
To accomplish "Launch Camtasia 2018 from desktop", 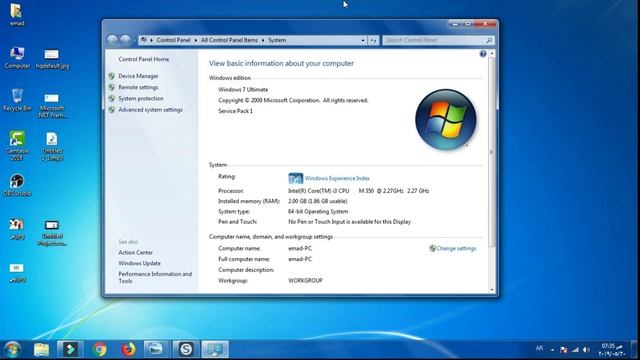I will pos(17,145).
